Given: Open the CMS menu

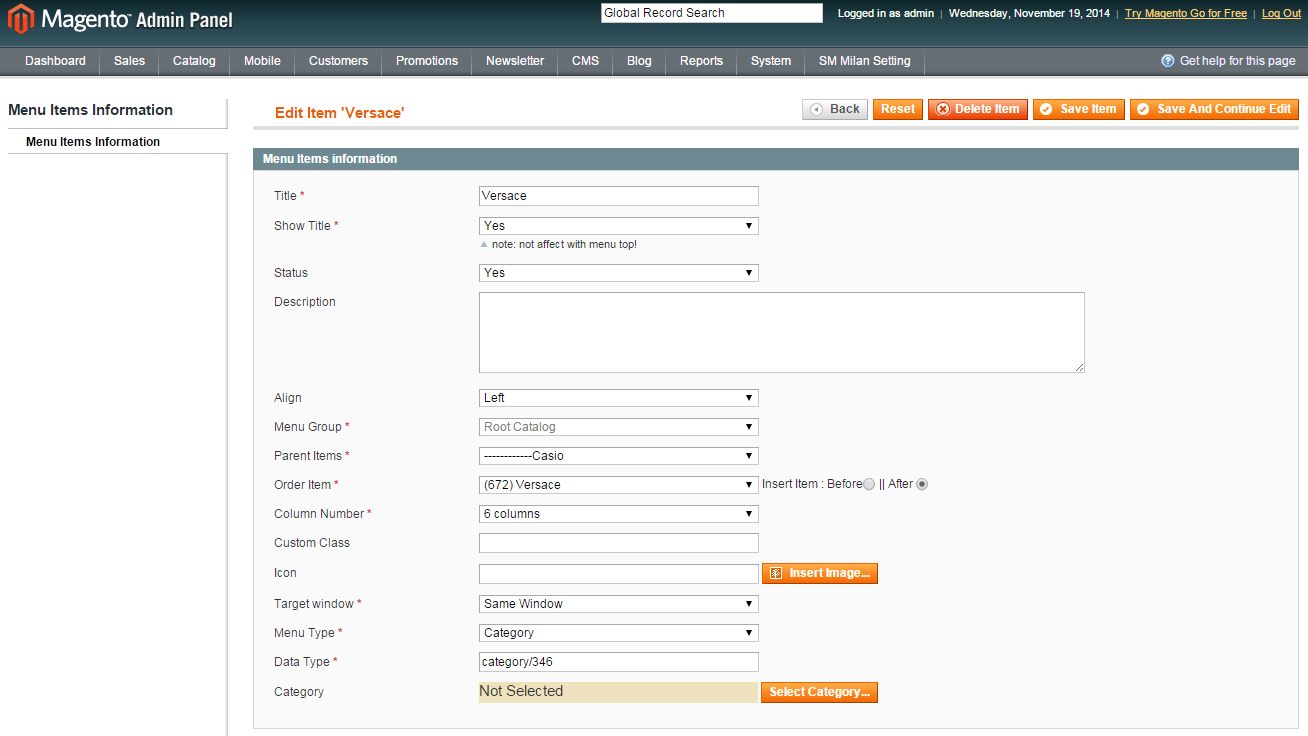Looking at the screenshot, I should pos(585,61).
